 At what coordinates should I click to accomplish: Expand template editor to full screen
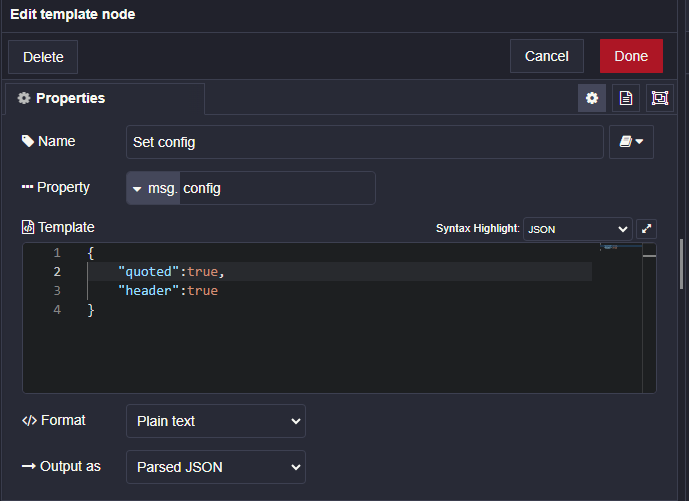[x=646, y=229]
